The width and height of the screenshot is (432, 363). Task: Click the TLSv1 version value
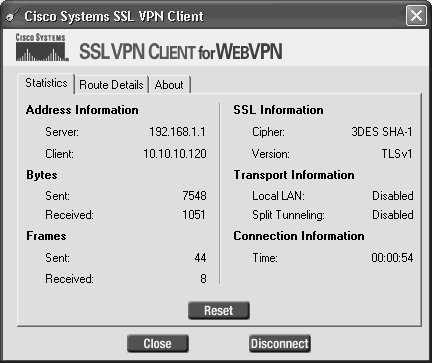tap(397, 154)
